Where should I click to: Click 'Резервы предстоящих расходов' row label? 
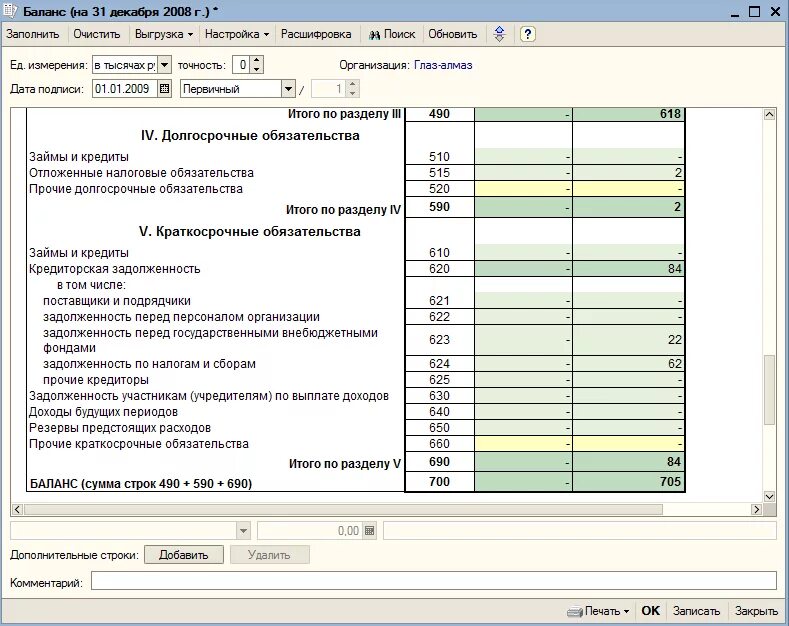coord(120,428)
